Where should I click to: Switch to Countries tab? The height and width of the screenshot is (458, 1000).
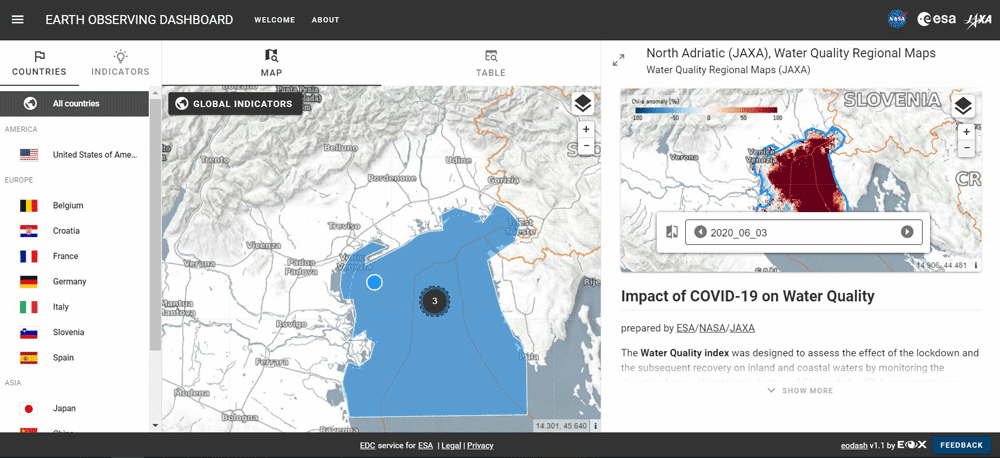40,64
